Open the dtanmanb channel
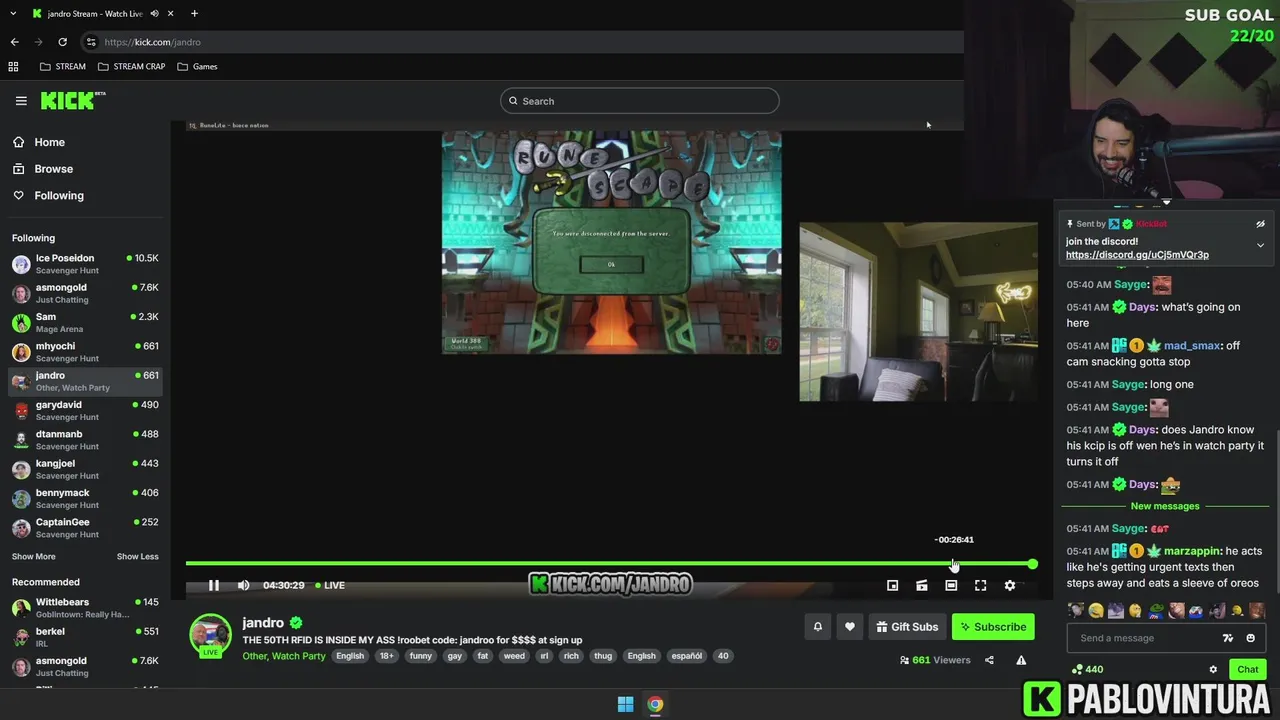Image resolution: width=1280 pixels, height=720 pixels. 85,440
